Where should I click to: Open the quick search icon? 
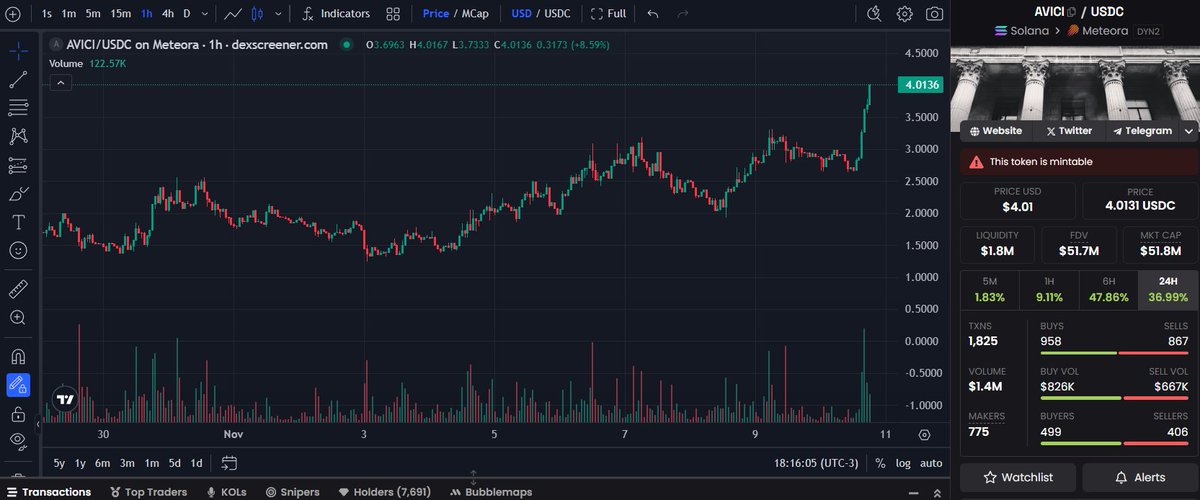875,14
